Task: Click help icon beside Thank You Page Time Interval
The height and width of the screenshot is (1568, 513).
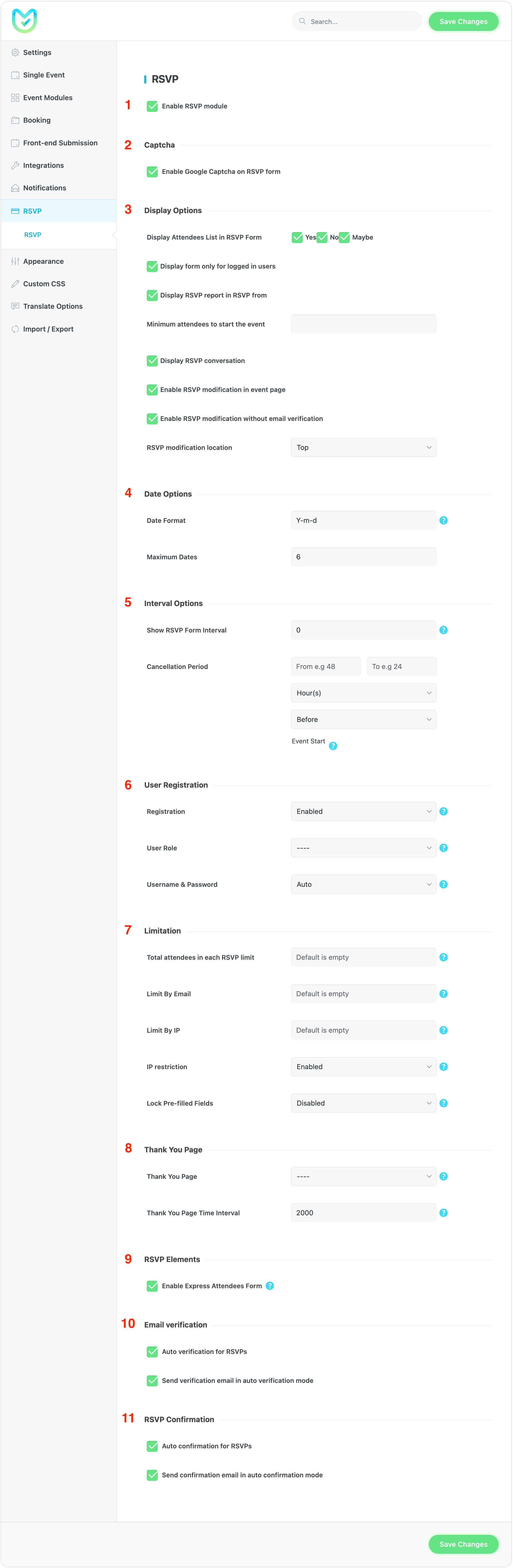Action: coord(443,1213)
